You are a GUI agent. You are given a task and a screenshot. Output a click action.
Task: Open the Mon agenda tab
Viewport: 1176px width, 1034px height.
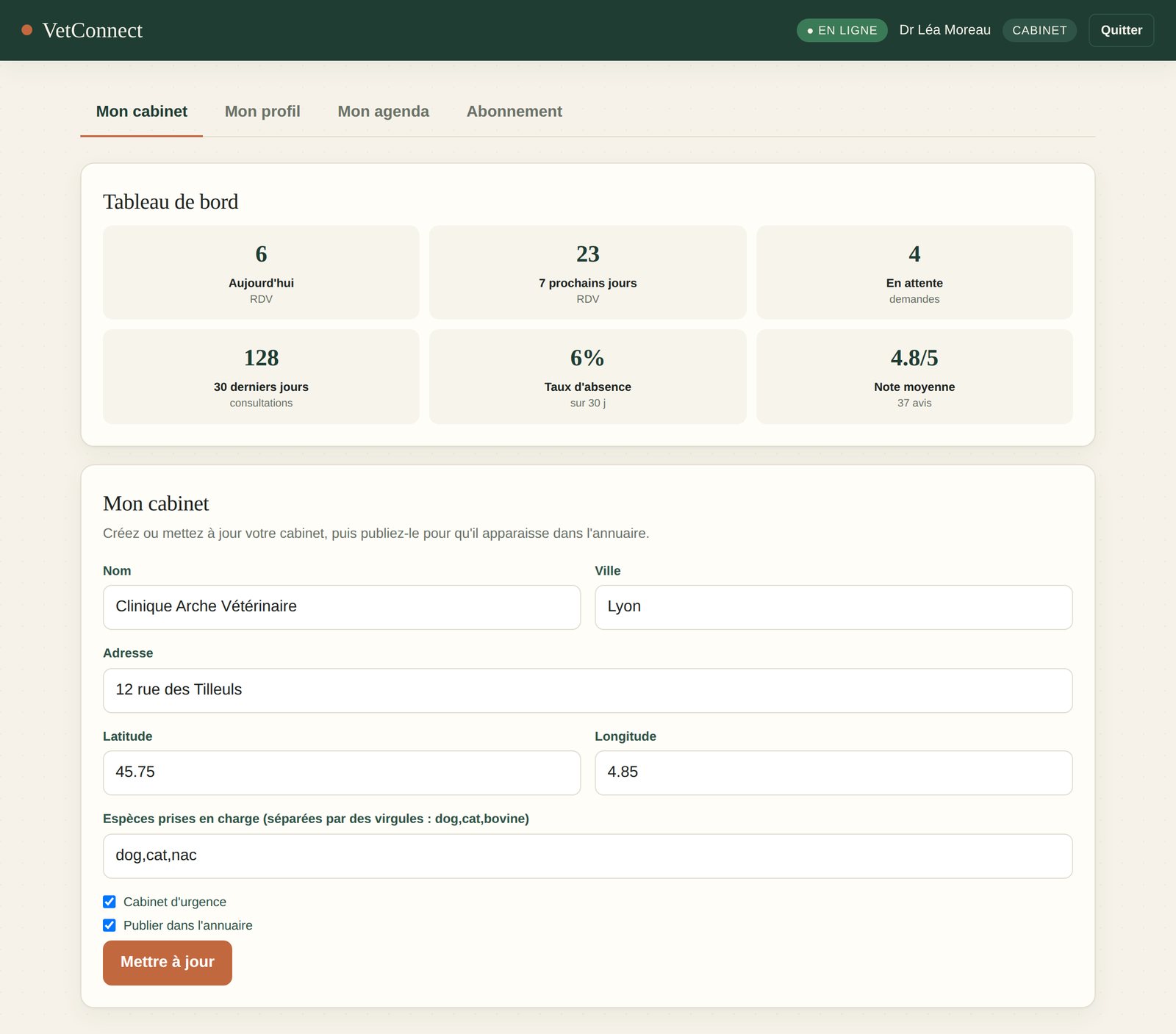pos(383,112)
